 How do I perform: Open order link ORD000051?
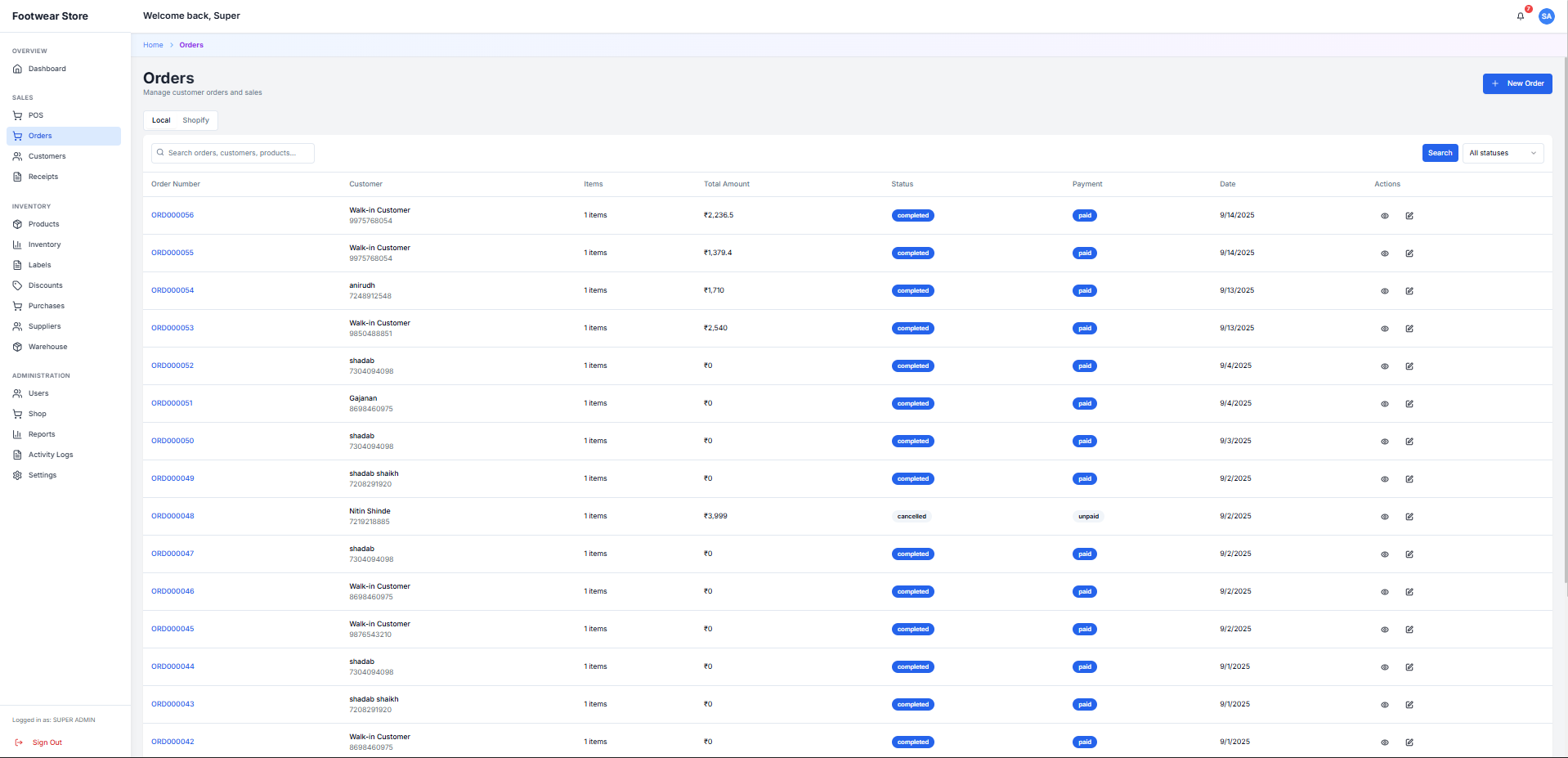(172, 403)
